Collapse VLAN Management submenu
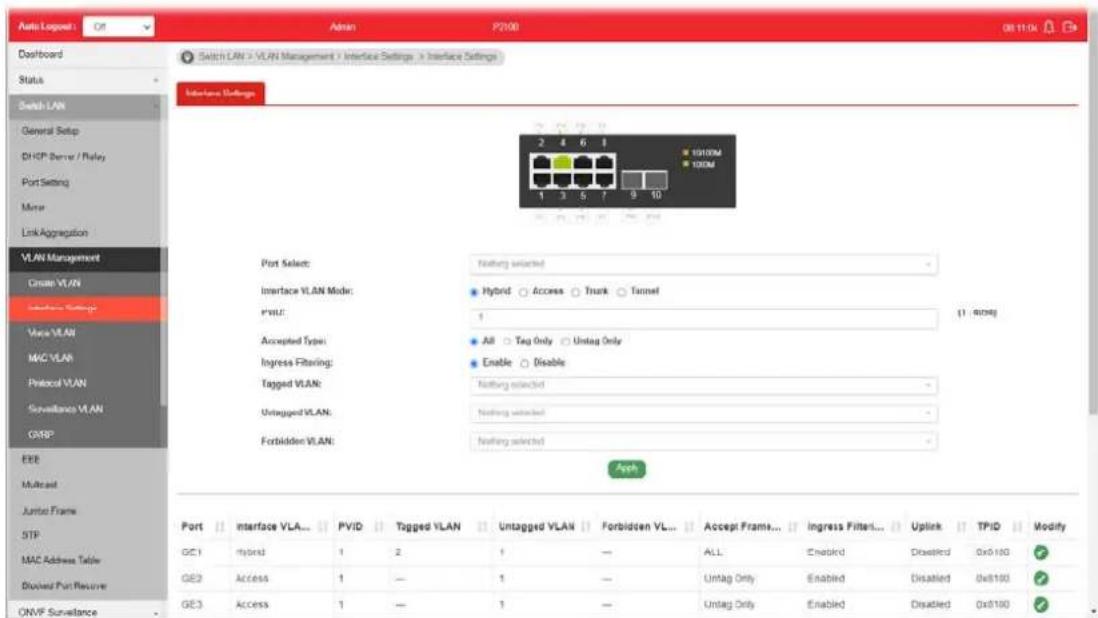 [84, 258]
